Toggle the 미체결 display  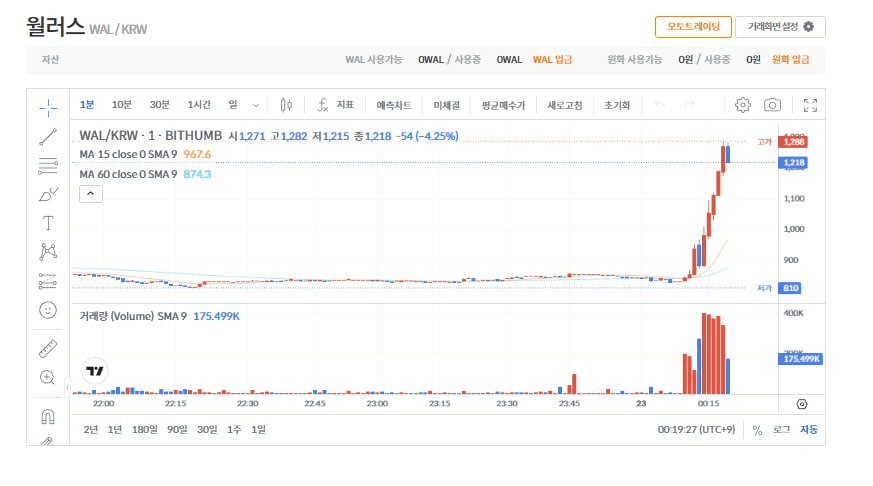click(x=447, y=105)
